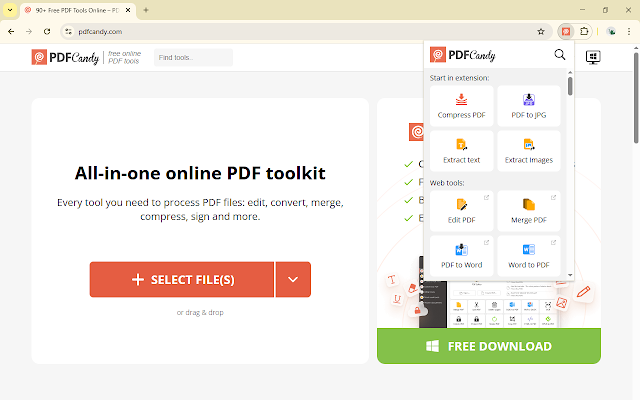Viewport: 640px width, 400px height.
Task: Click the 'All-in-one online PDF toolkit' heading
Action: pyautogui.click(x=200, y=173)
